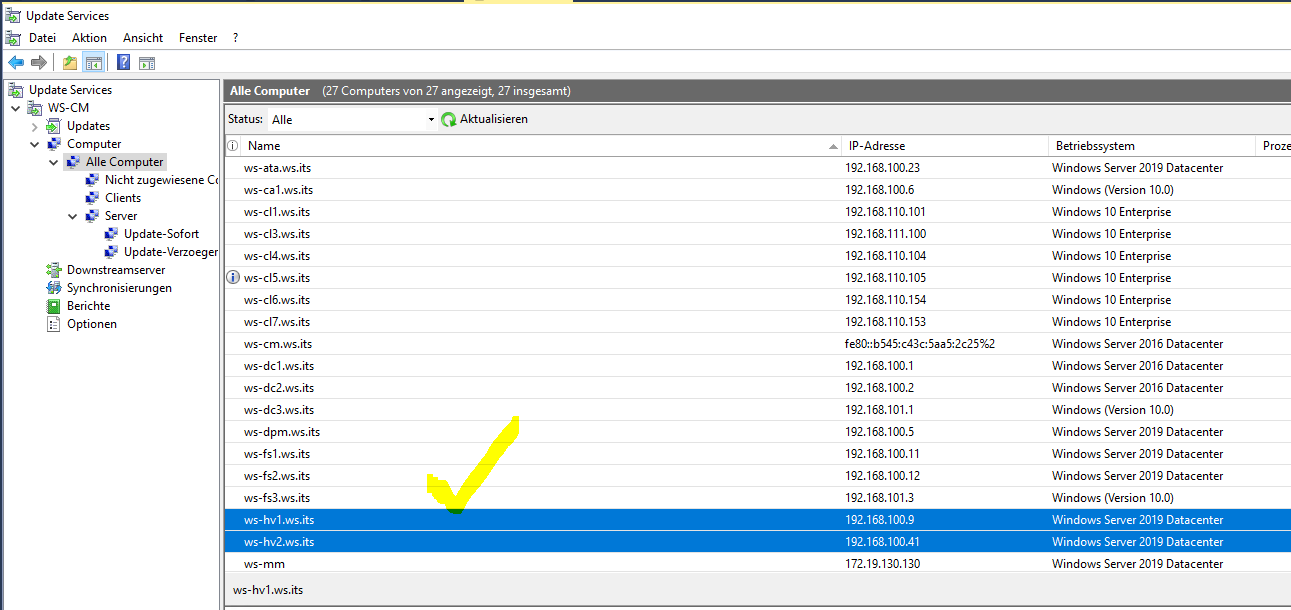
Task: Select the ws-dpm.ws.its row
Action: [x=757, y=432]
